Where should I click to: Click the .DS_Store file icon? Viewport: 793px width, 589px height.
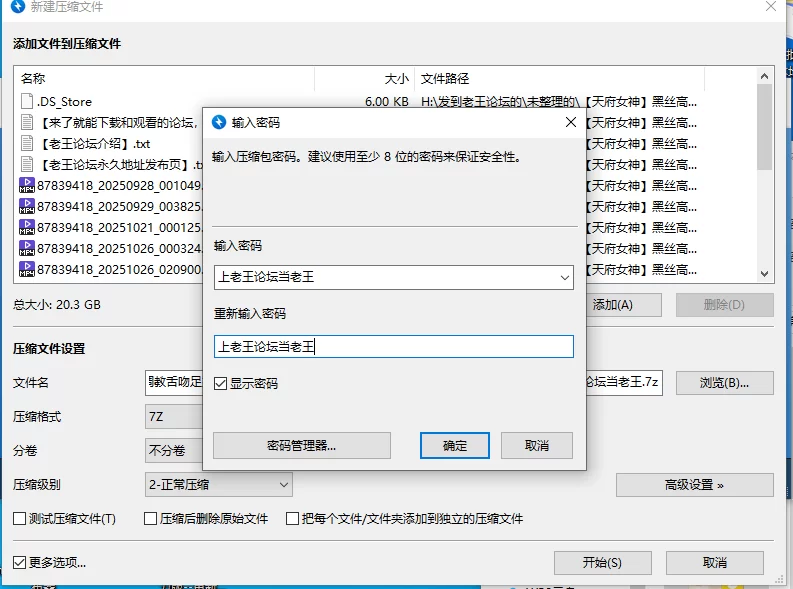point(27,101)
